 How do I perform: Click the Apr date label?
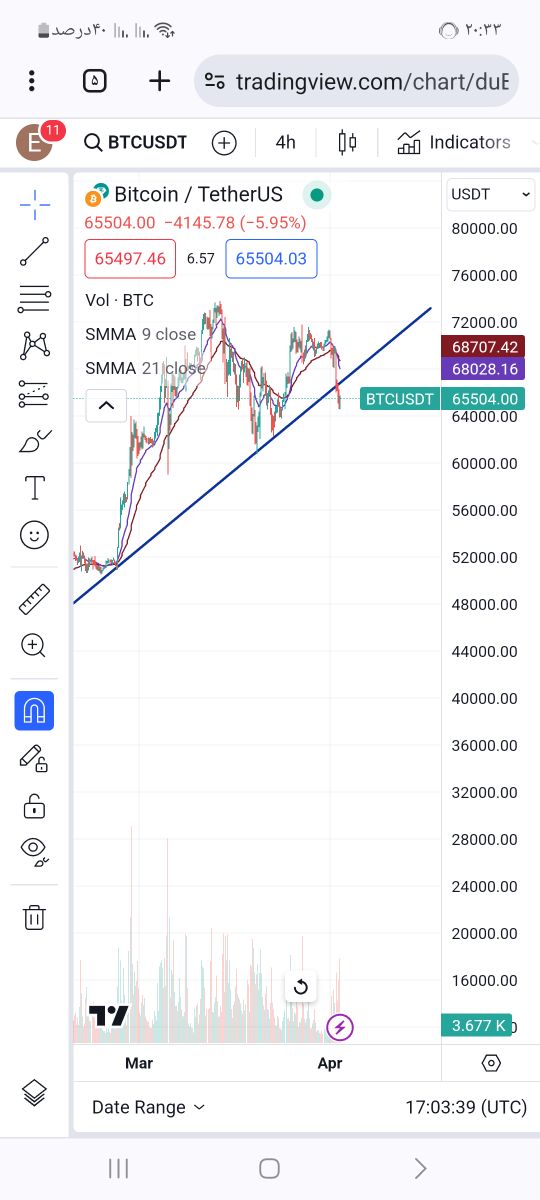(x=330, y=1063)
